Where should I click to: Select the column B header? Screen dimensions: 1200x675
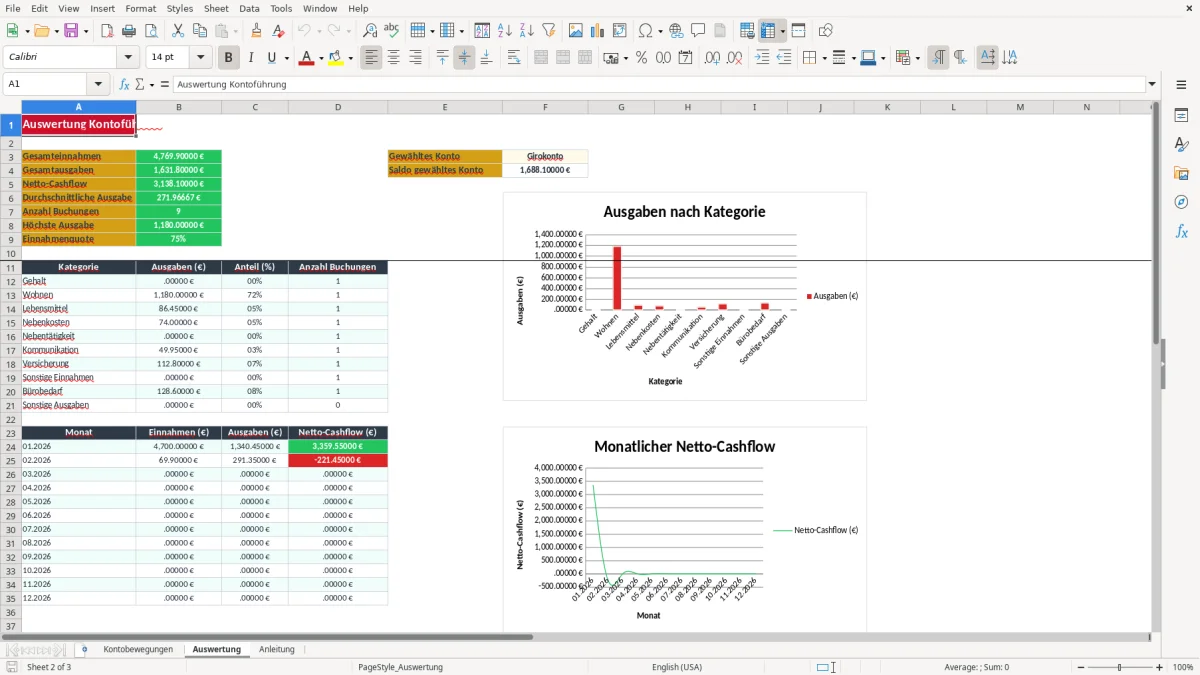coord(179,107)
